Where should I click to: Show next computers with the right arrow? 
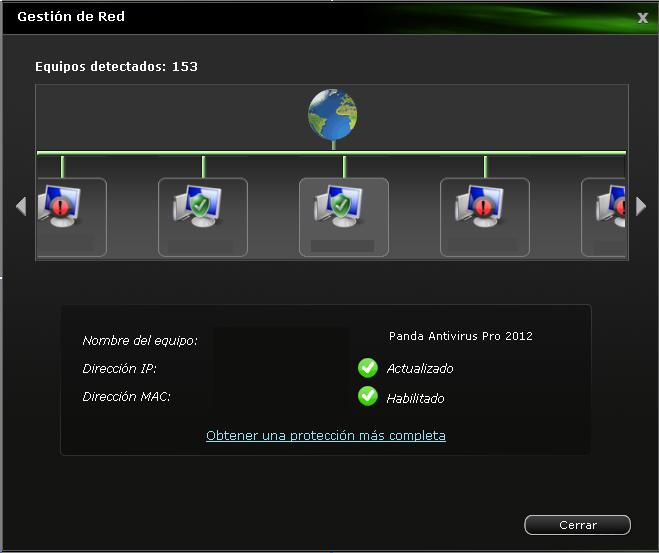click(x=641, y=206)
